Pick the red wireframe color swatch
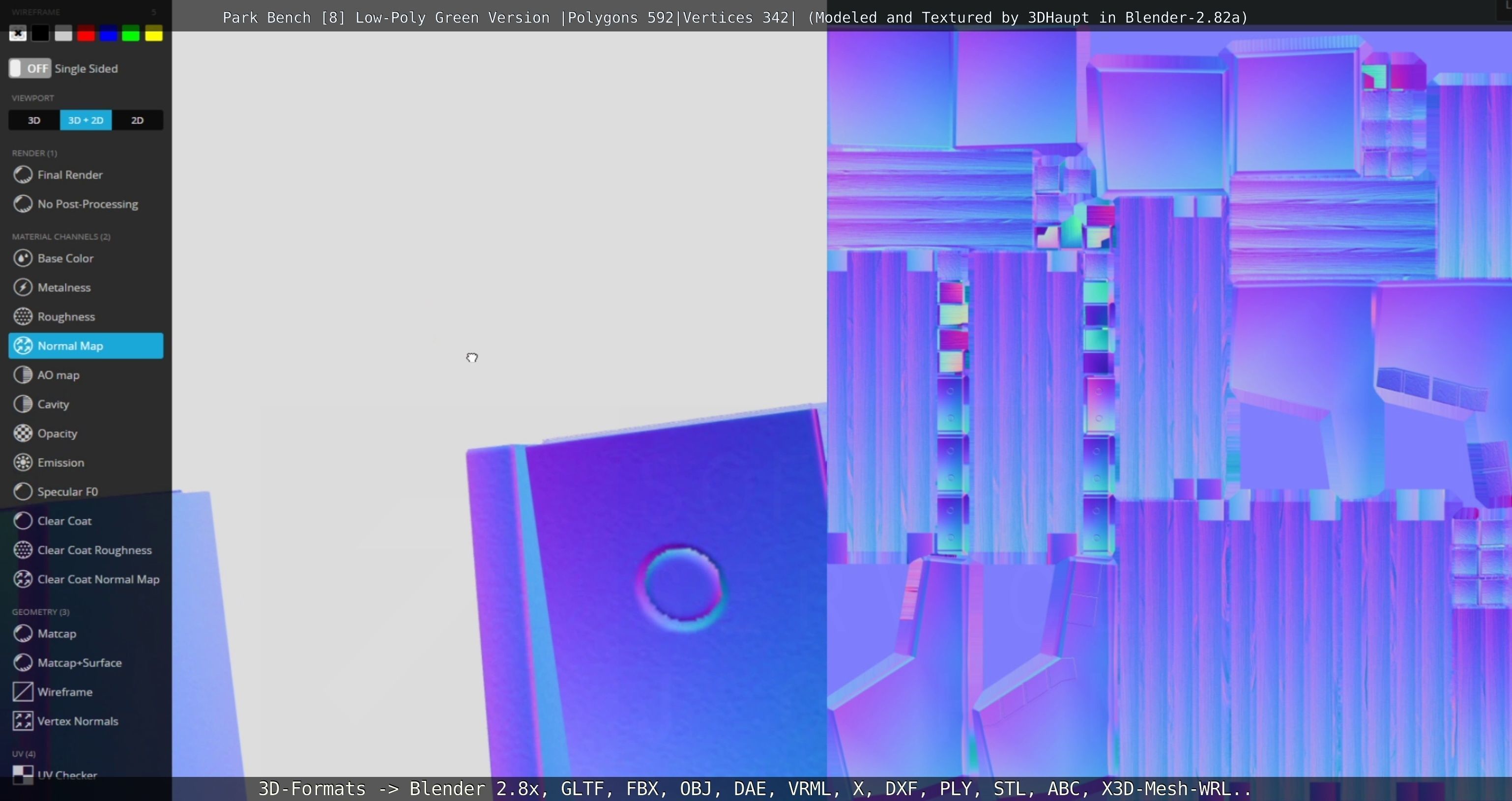 coord(86,34)
